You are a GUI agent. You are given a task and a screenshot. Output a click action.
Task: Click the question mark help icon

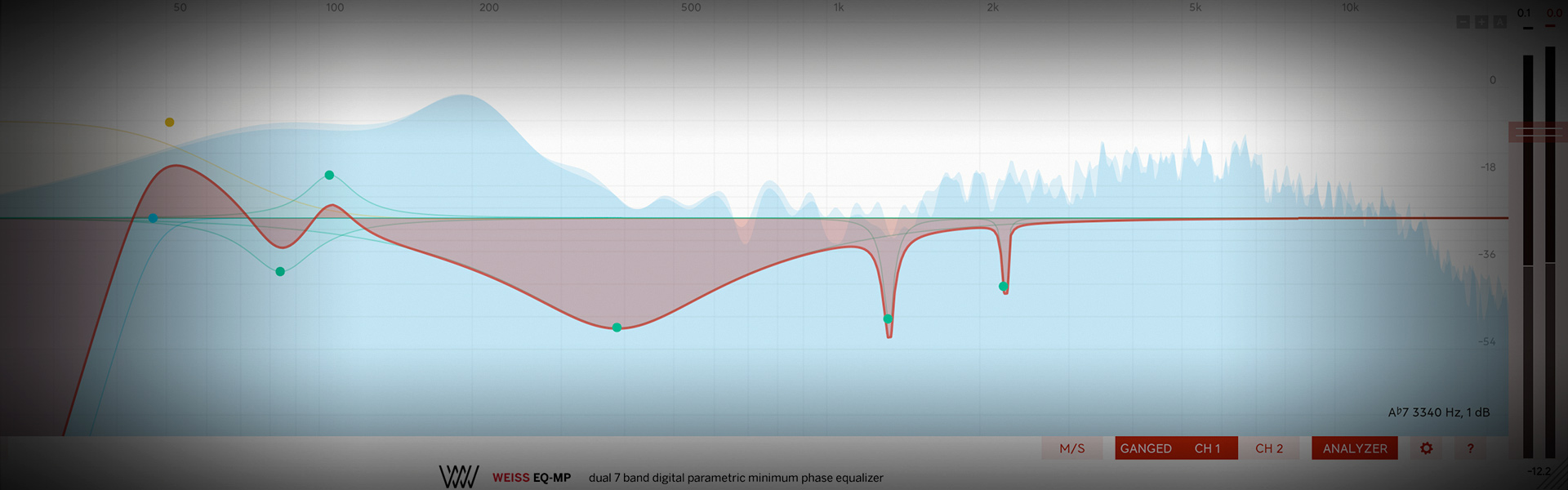(1470, 448)
